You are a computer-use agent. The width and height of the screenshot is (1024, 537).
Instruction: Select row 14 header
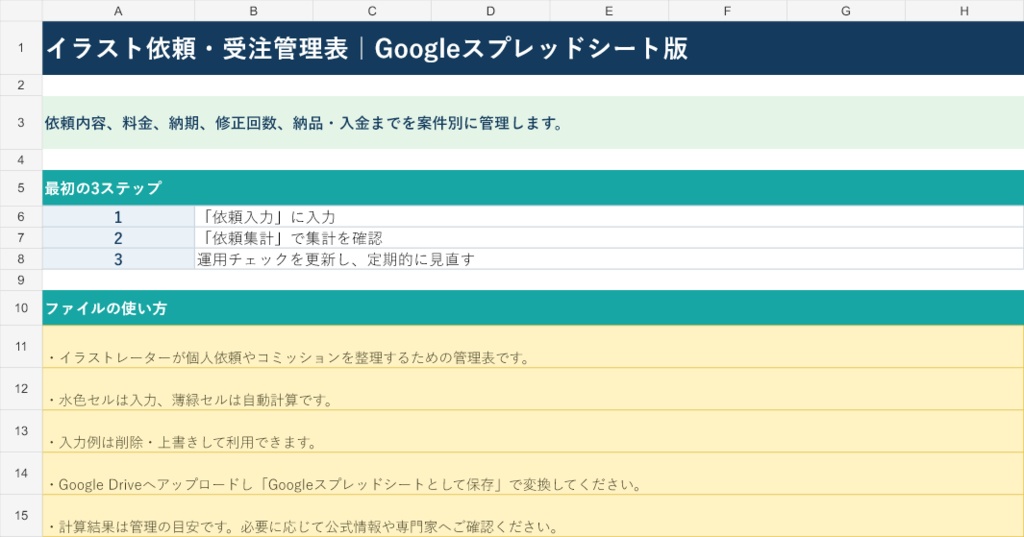coord(21,473)
